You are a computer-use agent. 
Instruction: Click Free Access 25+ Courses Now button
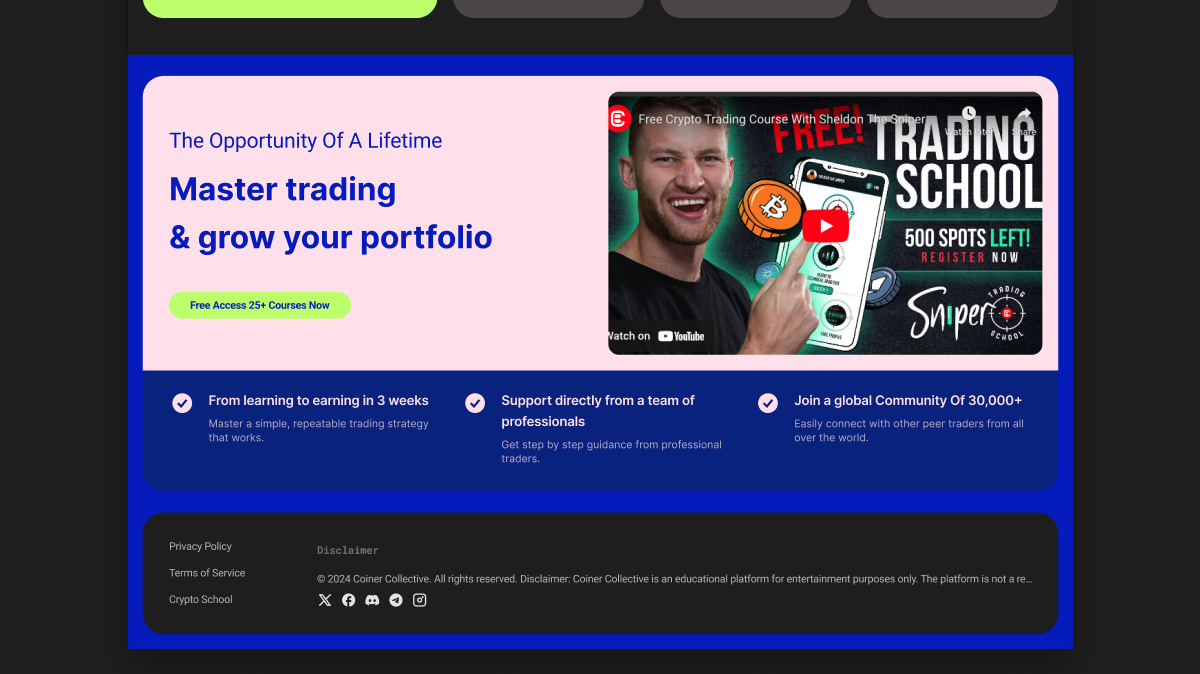tap(260, 305)
